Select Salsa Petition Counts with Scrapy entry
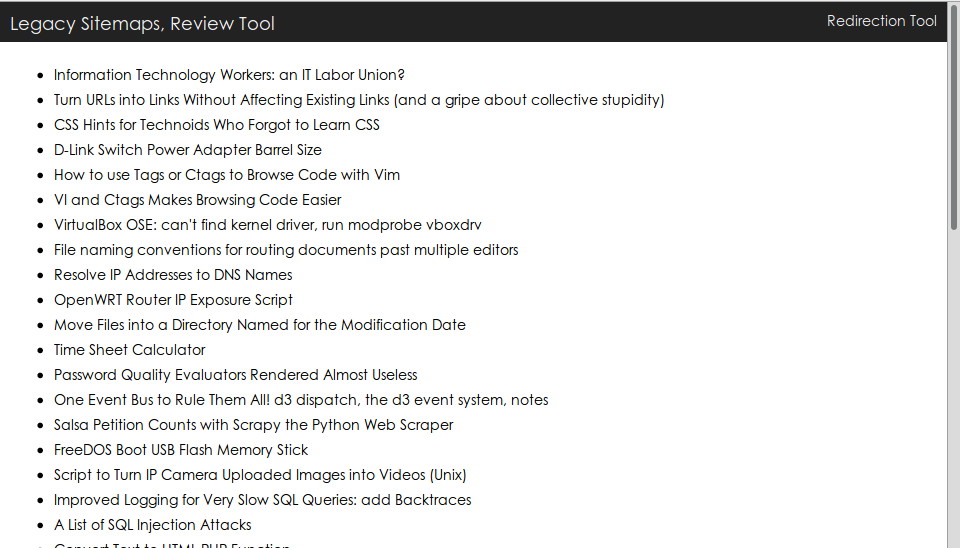This screenshot has height=548, width=960. [x=253, y=425]
